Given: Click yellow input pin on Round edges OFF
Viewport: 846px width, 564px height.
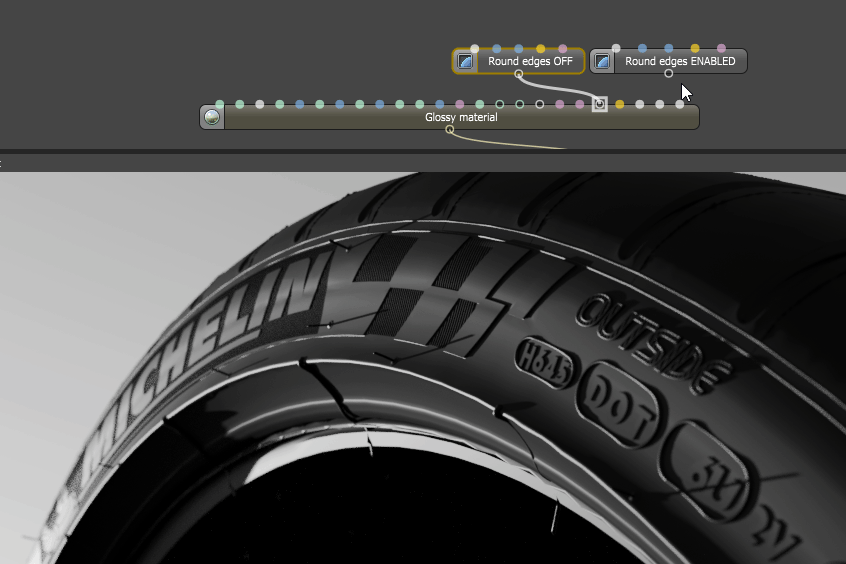Looking at the screenshot, I should coord(541,49).
